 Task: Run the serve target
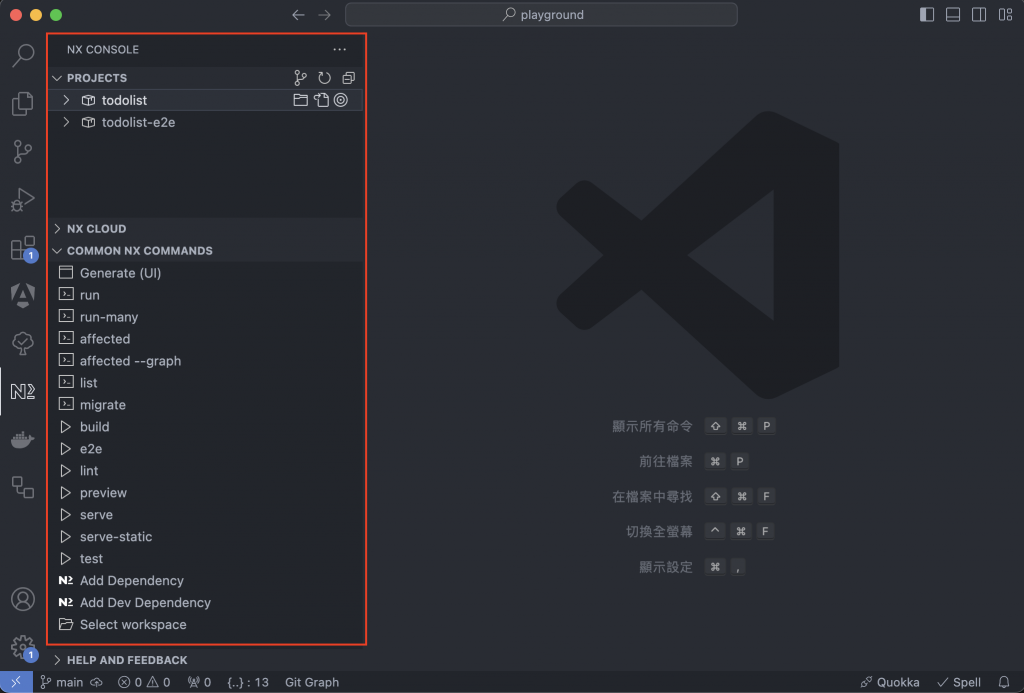tap(206, 515)
